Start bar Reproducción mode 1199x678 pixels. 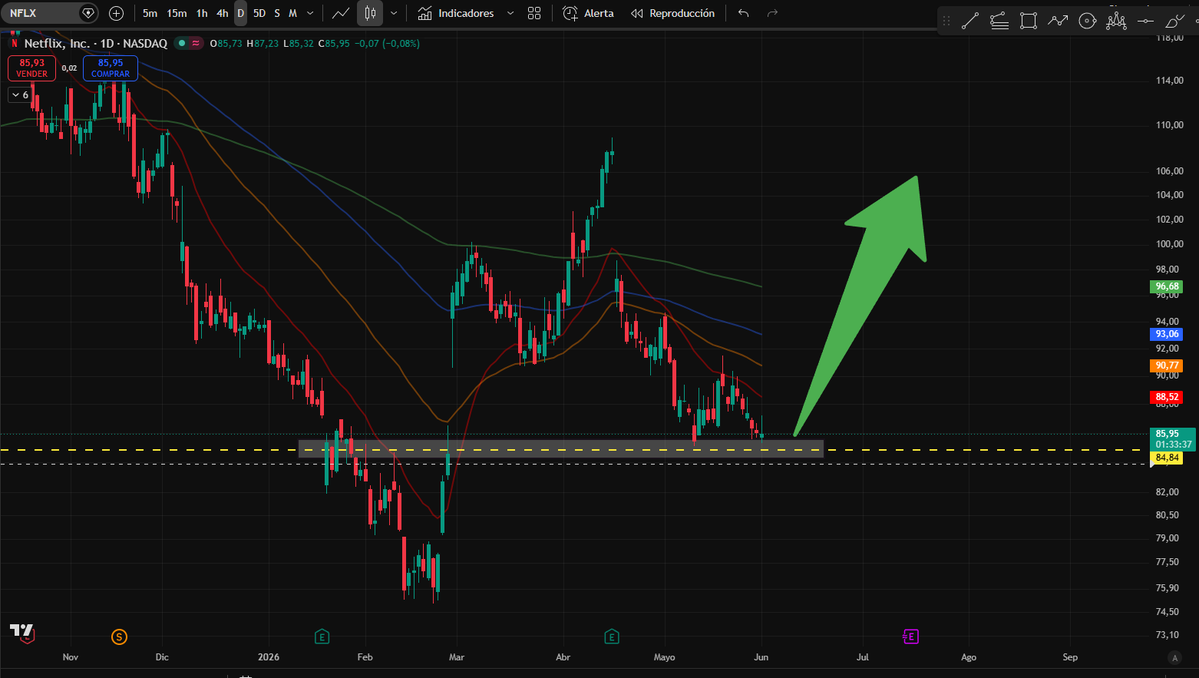pyautogui.click(x=673, y=13)
